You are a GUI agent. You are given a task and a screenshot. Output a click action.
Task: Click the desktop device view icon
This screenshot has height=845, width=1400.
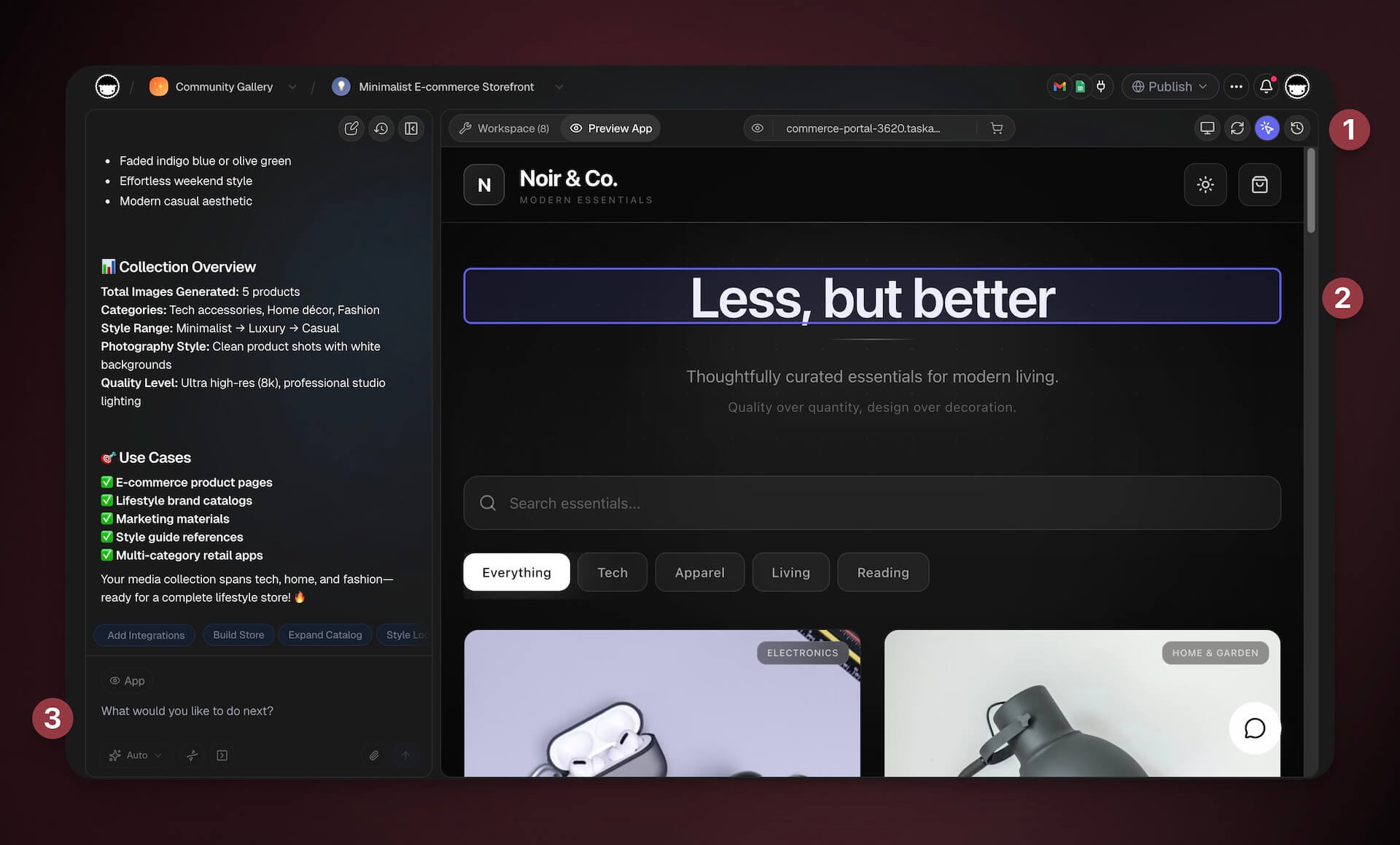point(1207,128)
